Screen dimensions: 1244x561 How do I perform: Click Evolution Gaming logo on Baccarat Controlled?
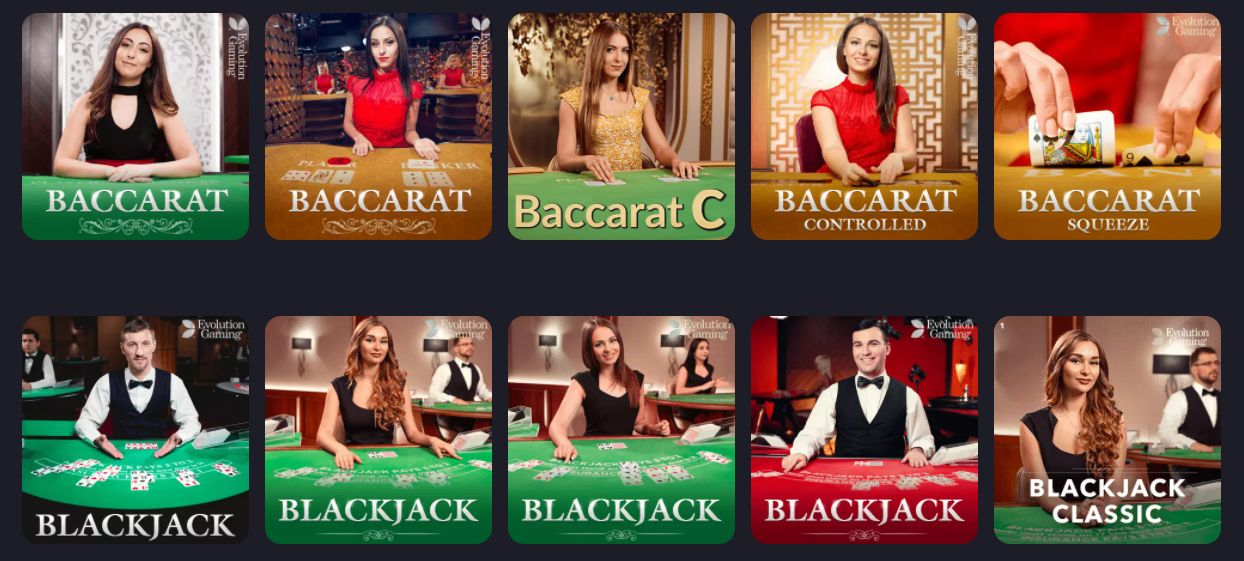[x=966, y=46]
